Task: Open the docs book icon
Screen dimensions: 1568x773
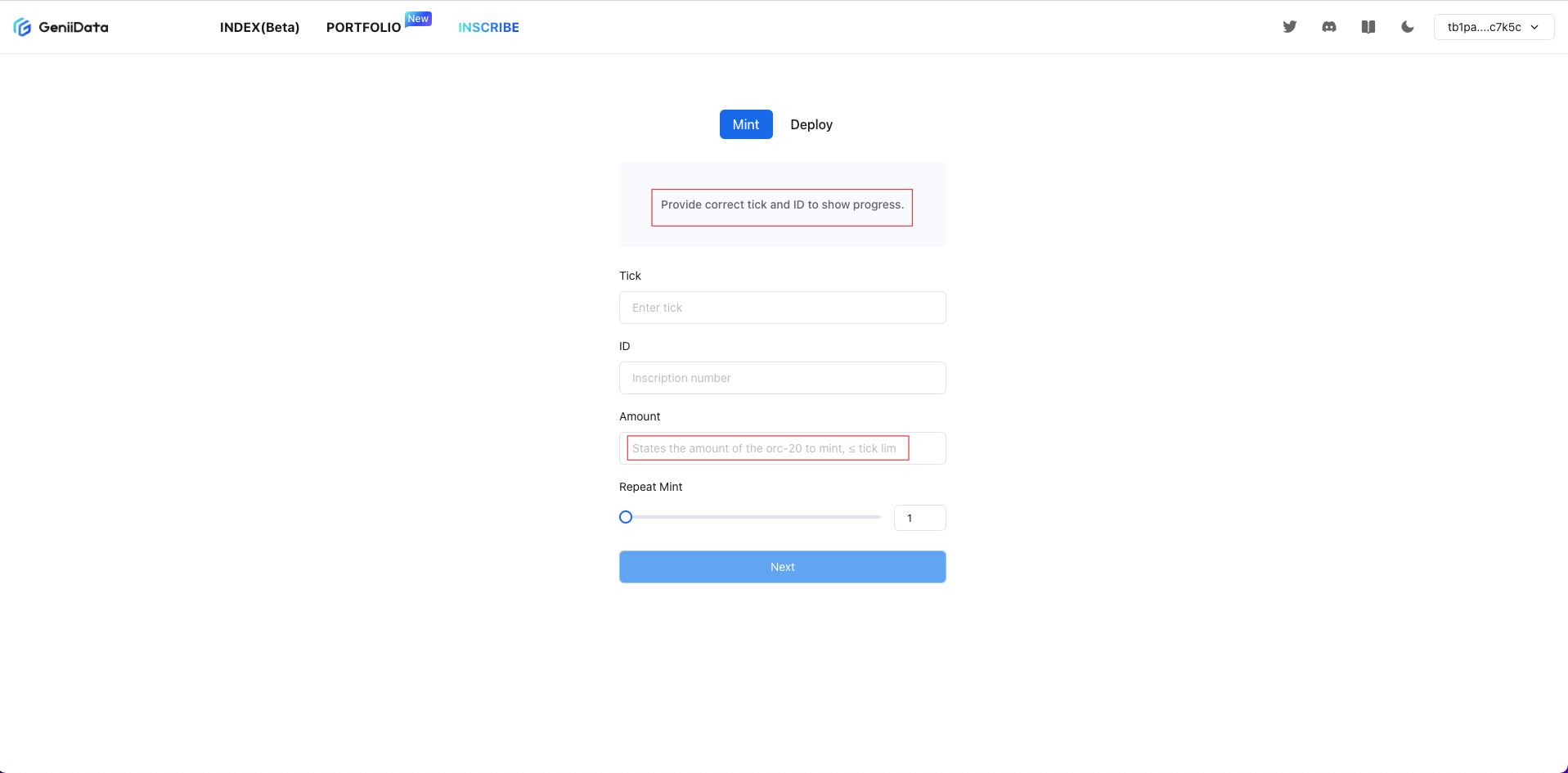Action: pos(1368,27)
